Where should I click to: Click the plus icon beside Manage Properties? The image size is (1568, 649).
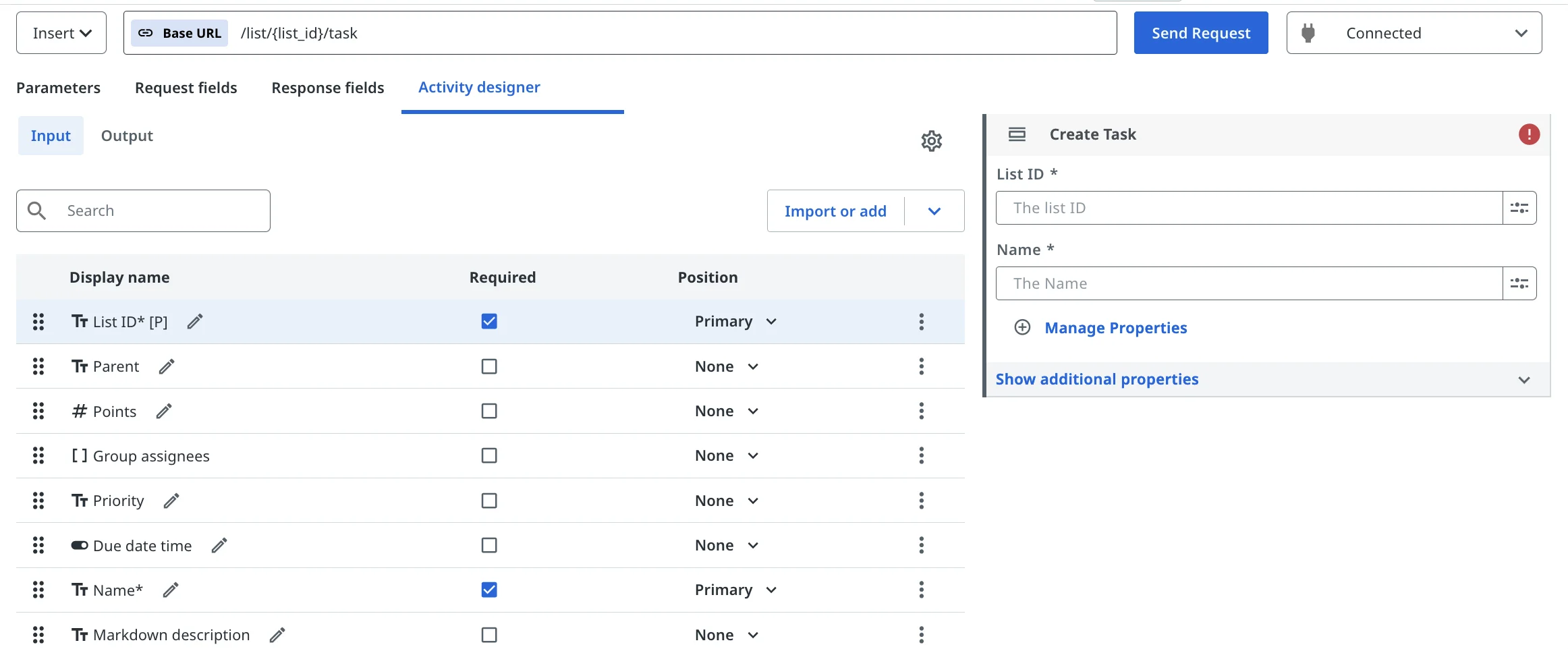[x=1022, y=328]
